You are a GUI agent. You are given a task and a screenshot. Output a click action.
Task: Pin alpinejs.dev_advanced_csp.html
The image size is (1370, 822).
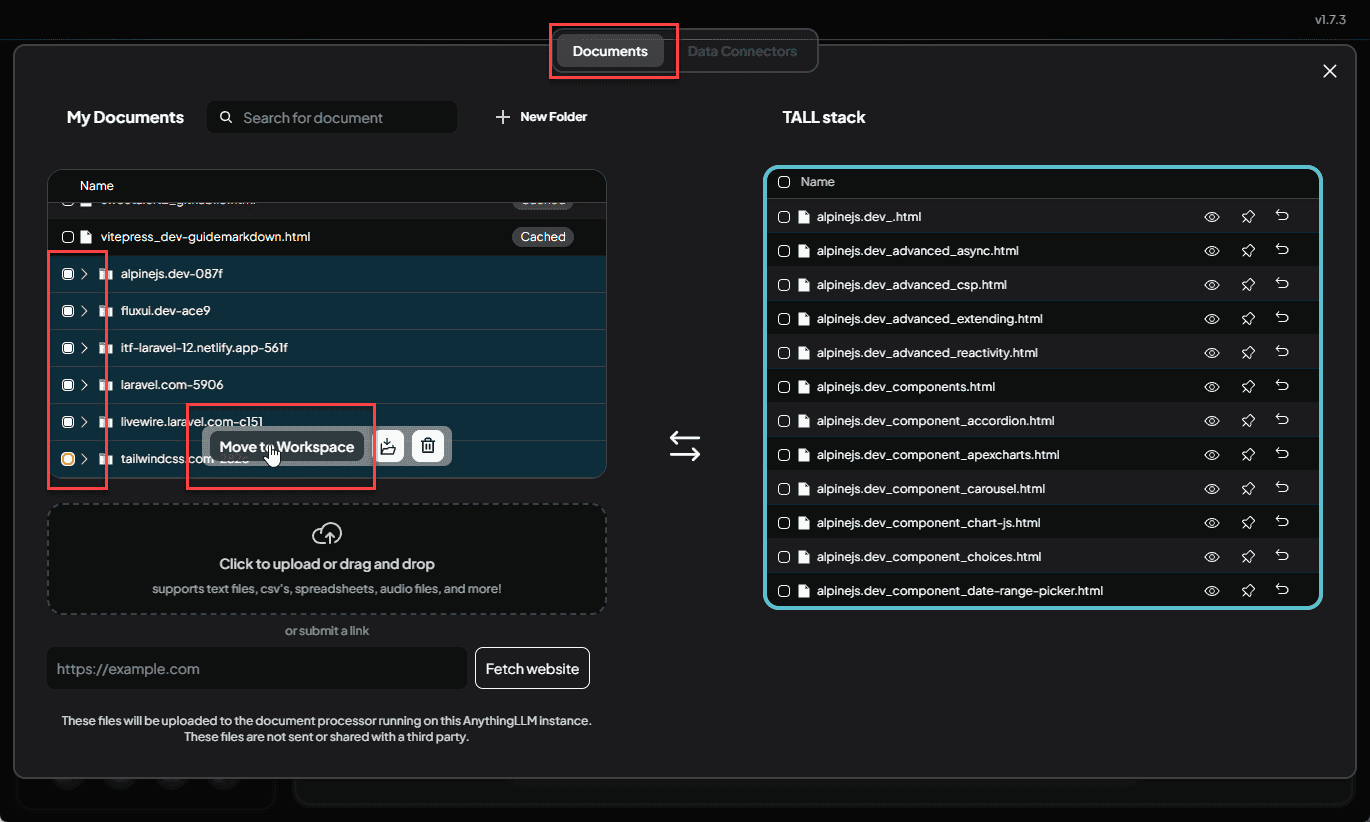tap(1248, 285)
